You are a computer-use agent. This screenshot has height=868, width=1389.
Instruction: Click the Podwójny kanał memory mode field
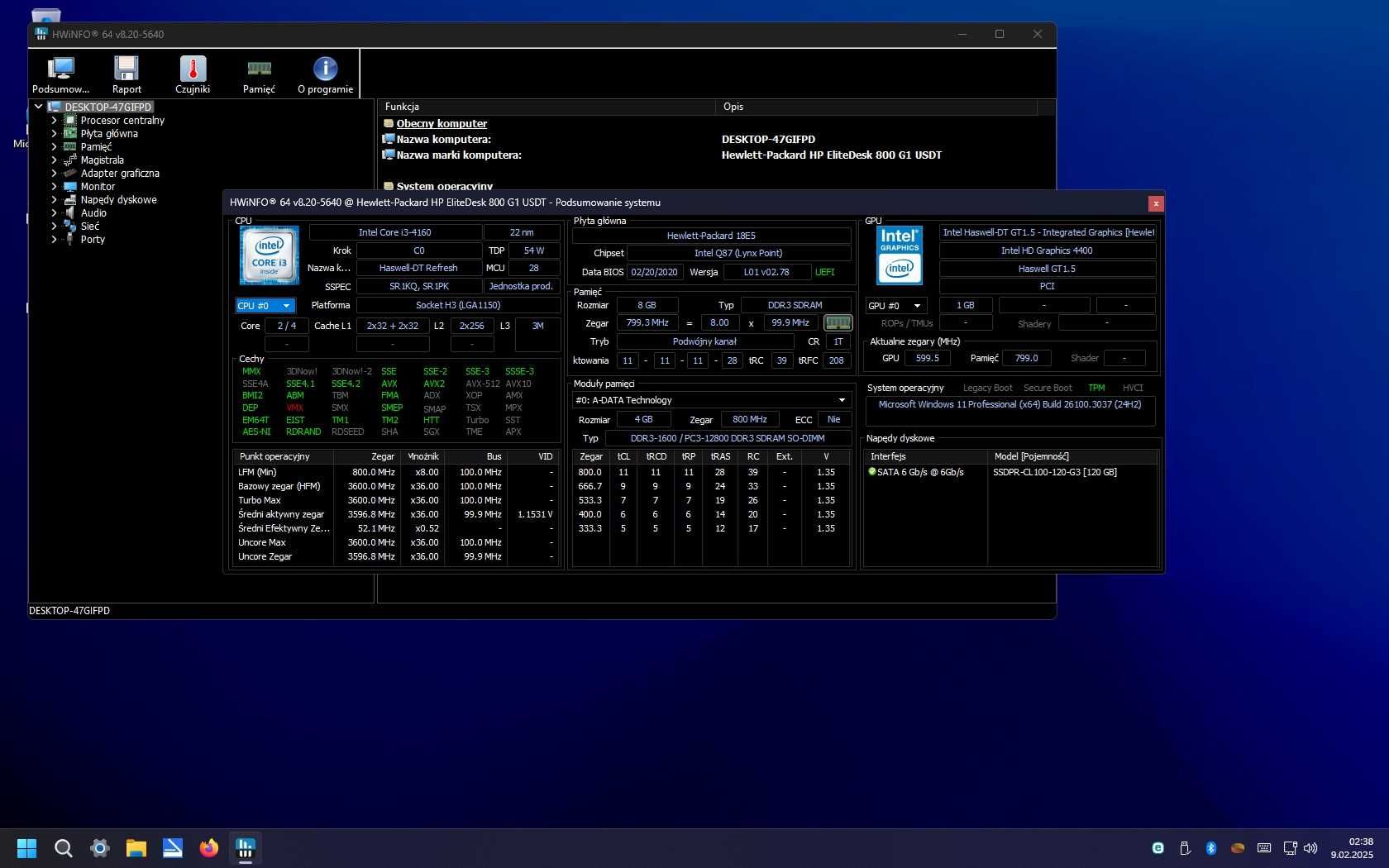[704, 341]
